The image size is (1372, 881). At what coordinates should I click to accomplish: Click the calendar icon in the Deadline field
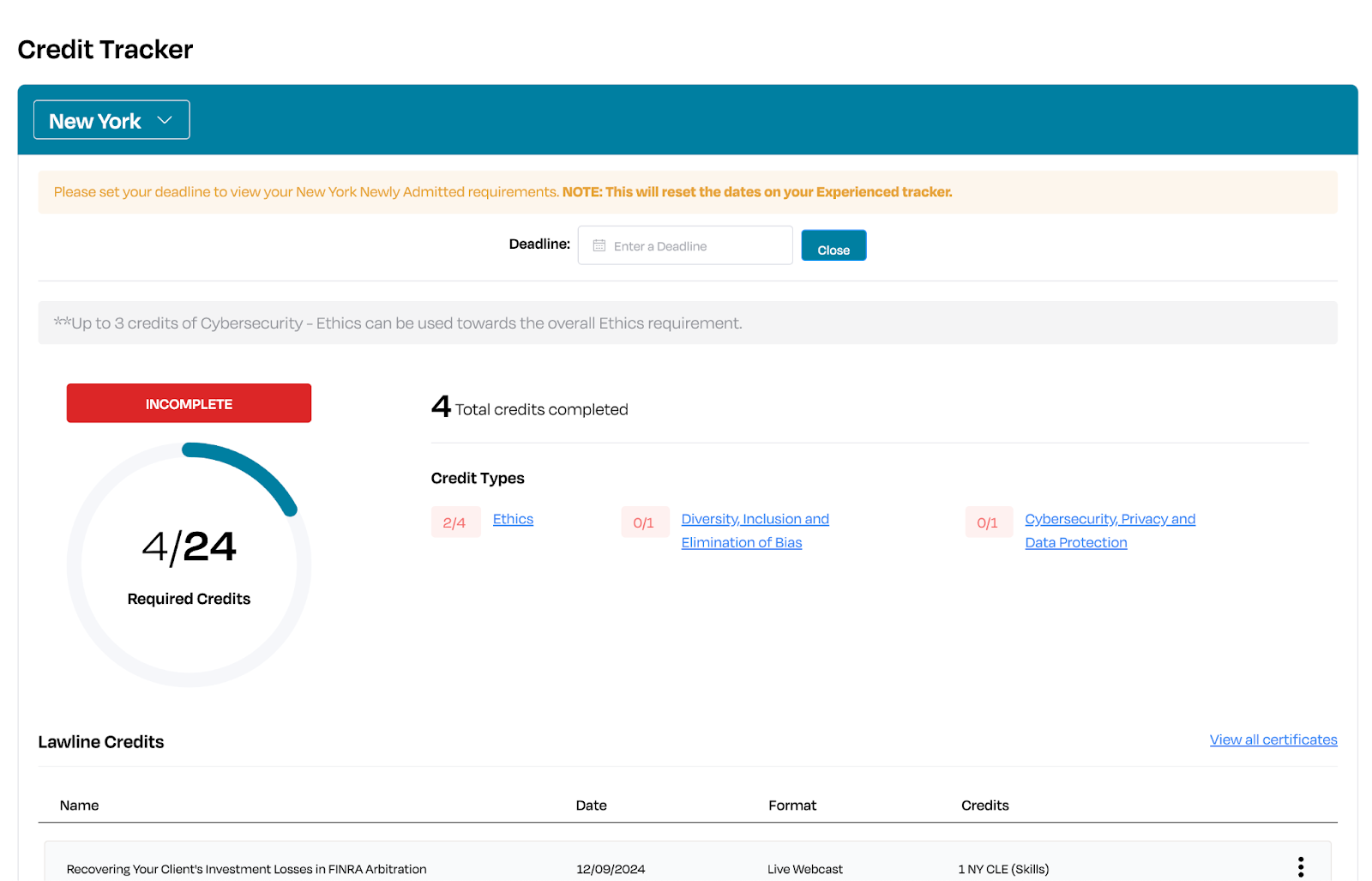coord(599,246)
